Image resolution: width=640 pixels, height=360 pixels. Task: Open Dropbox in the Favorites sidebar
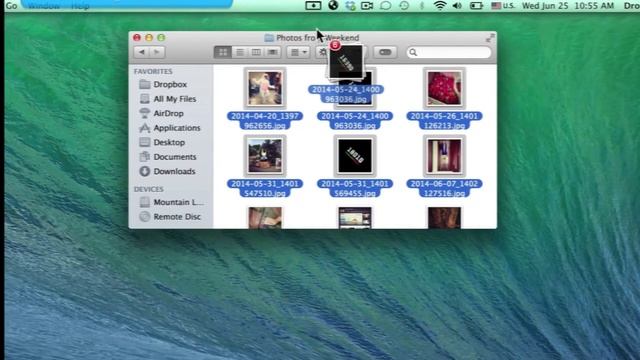coord(171,84)
